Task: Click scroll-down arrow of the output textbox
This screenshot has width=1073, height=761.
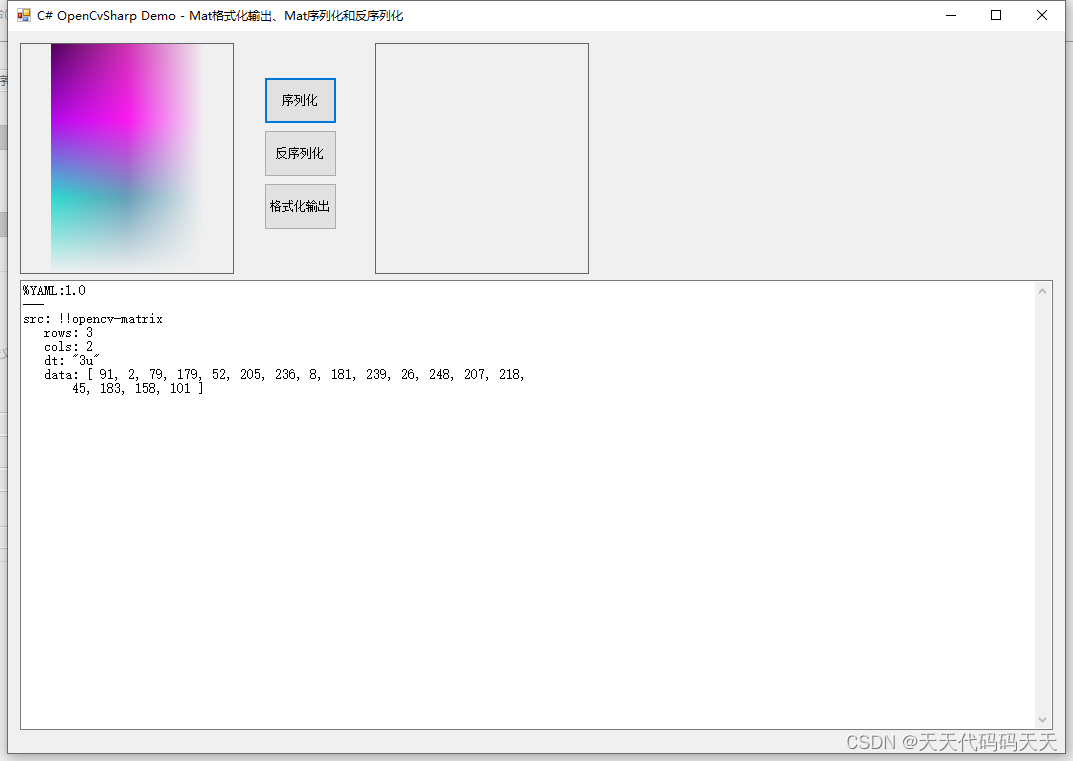Action: click(1042, 719)
